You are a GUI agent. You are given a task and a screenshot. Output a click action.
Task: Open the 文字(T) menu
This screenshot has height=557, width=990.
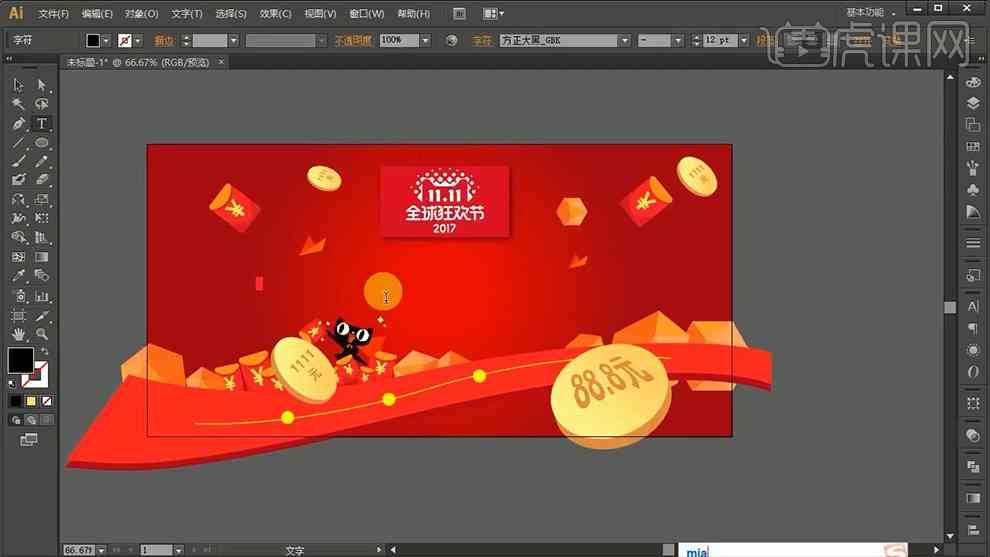[x=187, y=13]
